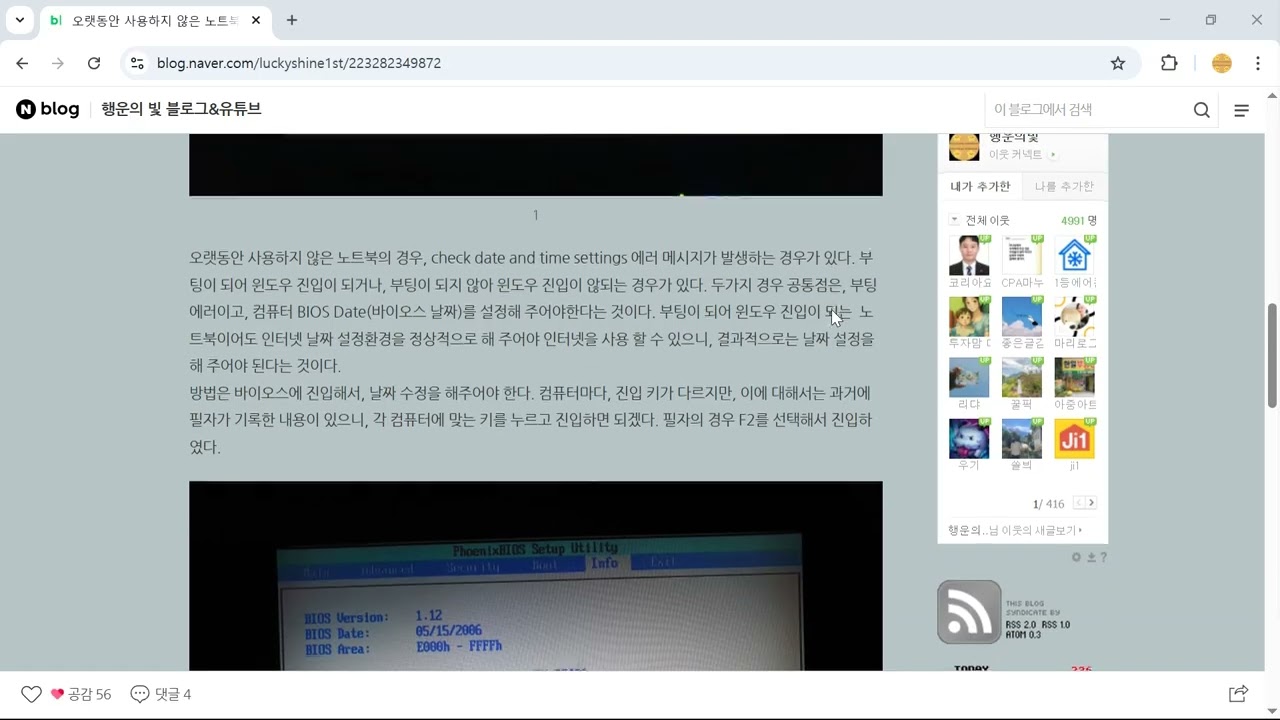Click the blog search magnifier icon
Image resolution: width=1280 pixels, height=720 pixels.
pos(1202,110)
